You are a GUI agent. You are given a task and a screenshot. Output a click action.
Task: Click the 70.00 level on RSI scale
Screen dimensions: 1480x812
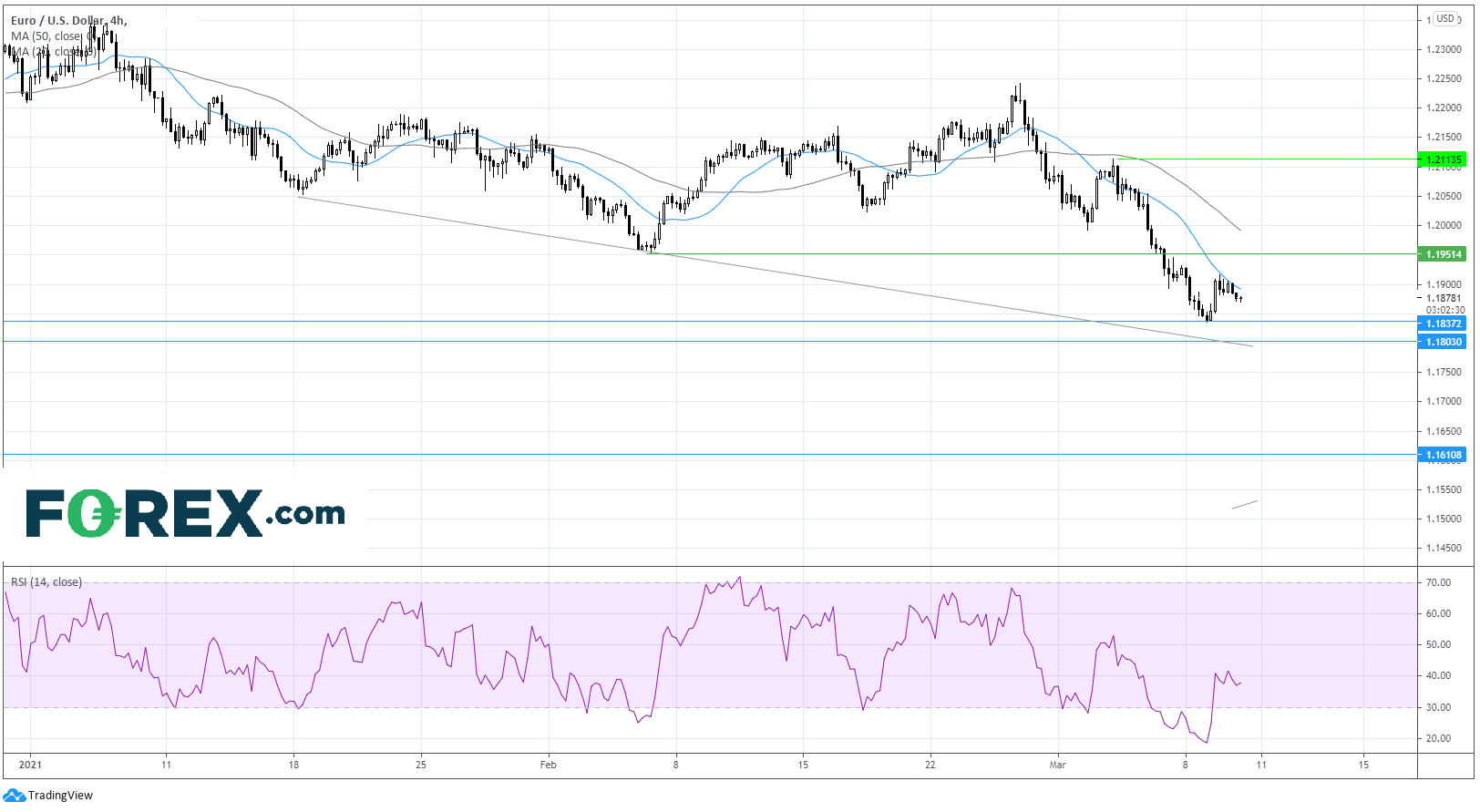coord(1439,582)
